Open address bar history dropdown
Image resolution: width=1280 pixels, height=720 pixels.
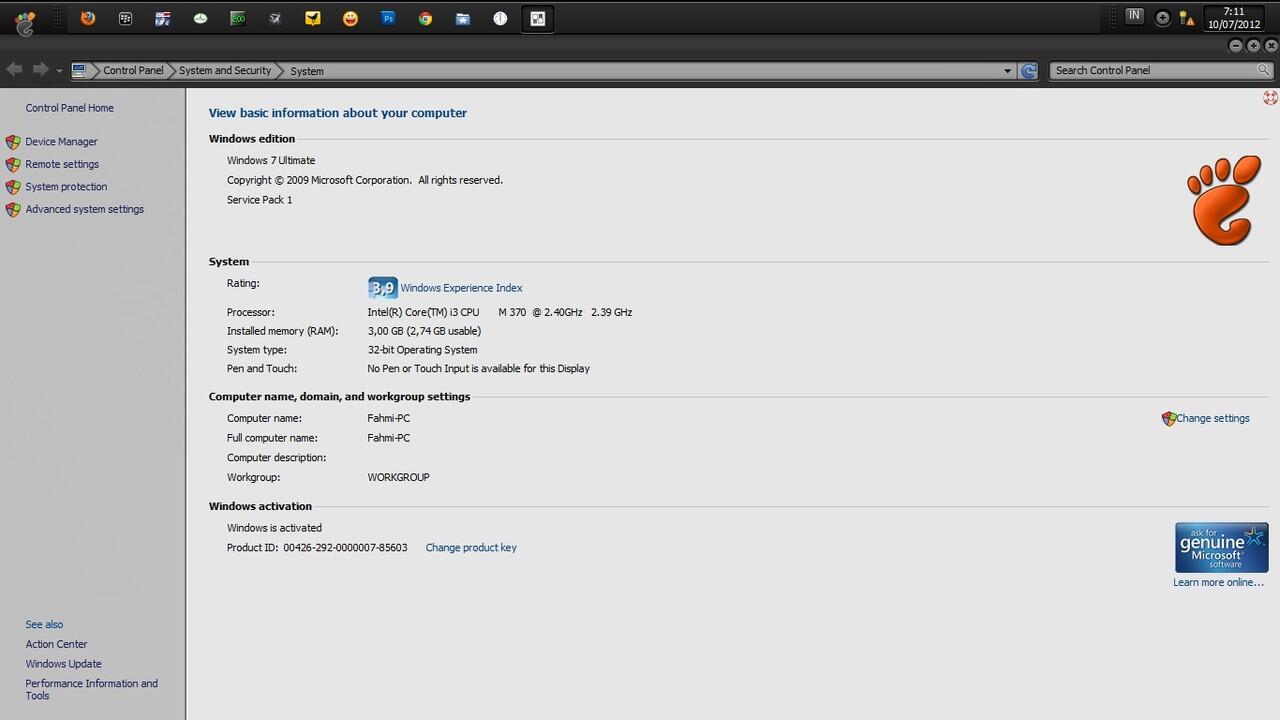1007,71
